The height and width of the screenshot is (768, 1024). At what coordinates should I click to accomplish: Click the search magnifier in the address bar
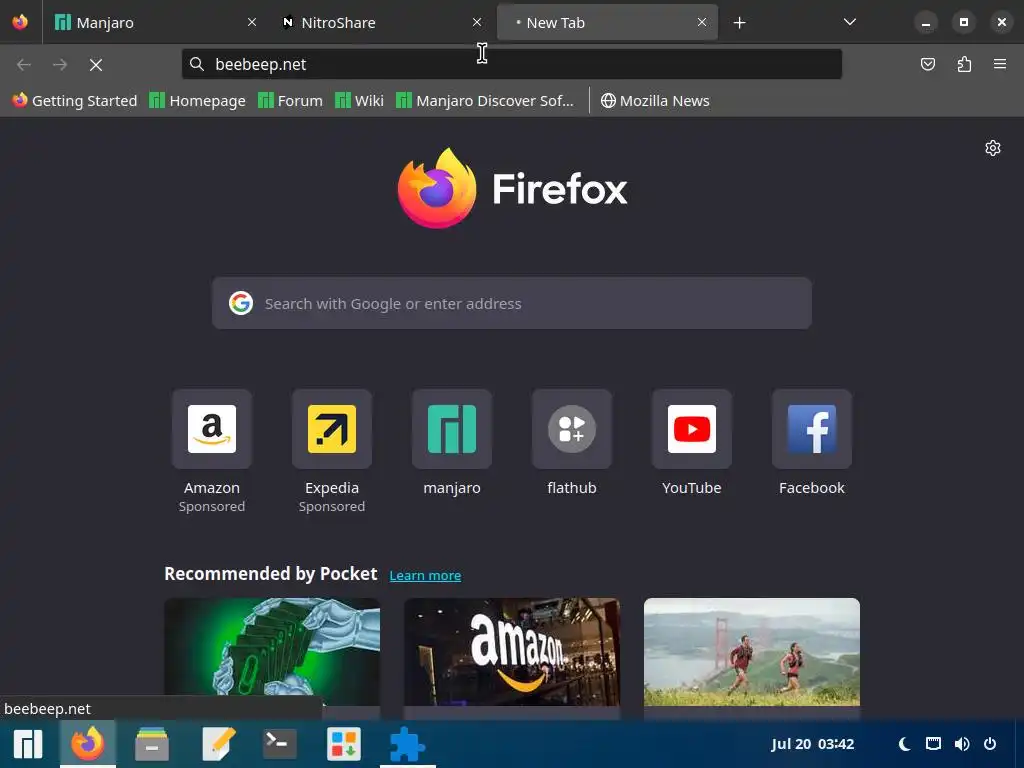(197, 64)
